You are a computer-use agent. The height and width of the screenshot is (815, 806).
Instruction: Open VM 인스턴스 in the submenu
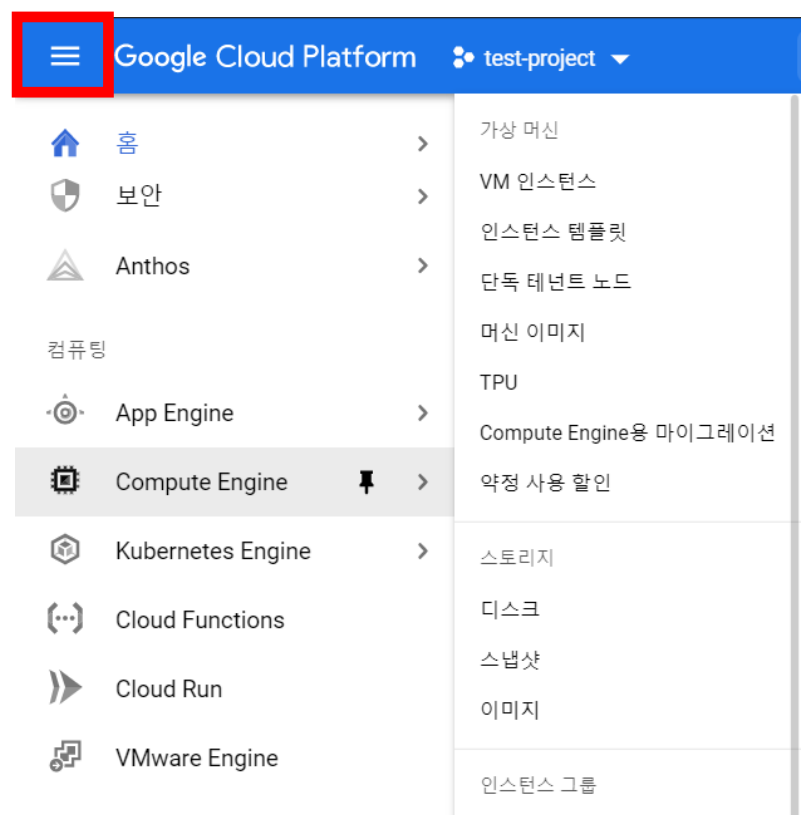click(538, 182)
